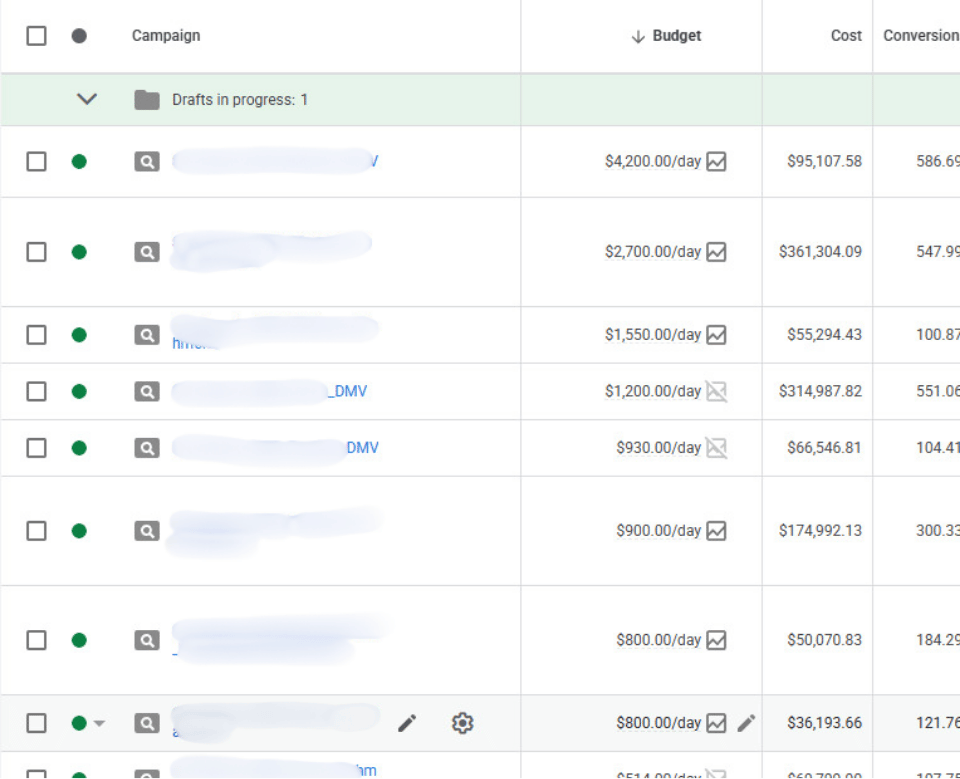The height and width of the screenshot is (779, 960).
Task: Click search campaign type icon in $900.00/day row
Action: coord(147,531)
